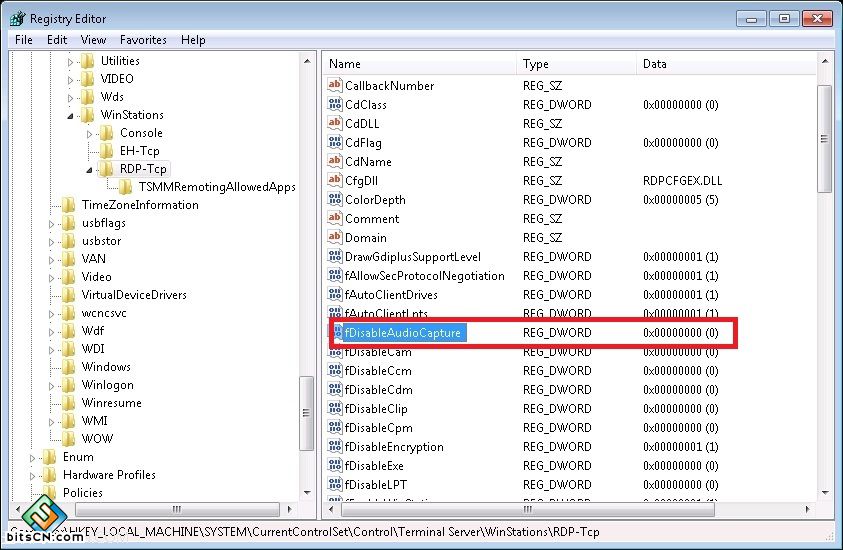Click the tree pane scroll down arrow
The height and width of the screenshot is (550, 843).
tap(307, 492)
